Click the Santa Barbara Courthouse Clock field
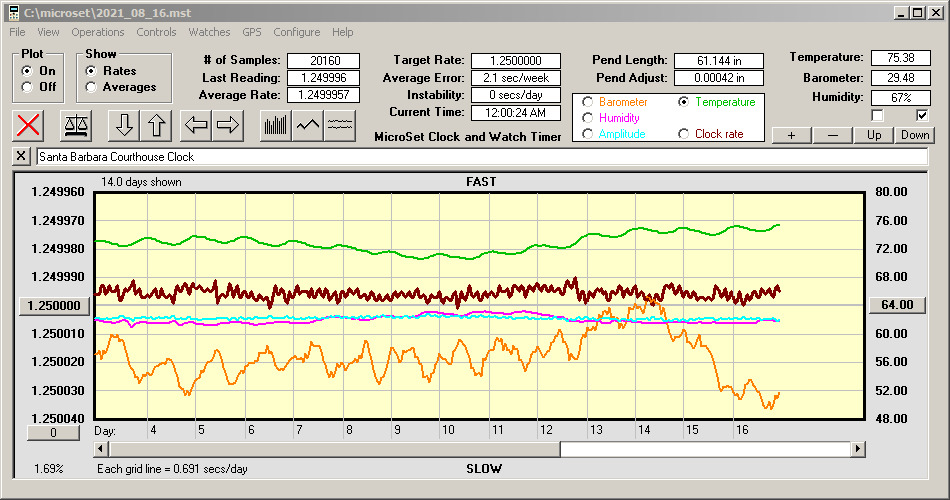The image size is (950, 500). [x=482, y=156]
